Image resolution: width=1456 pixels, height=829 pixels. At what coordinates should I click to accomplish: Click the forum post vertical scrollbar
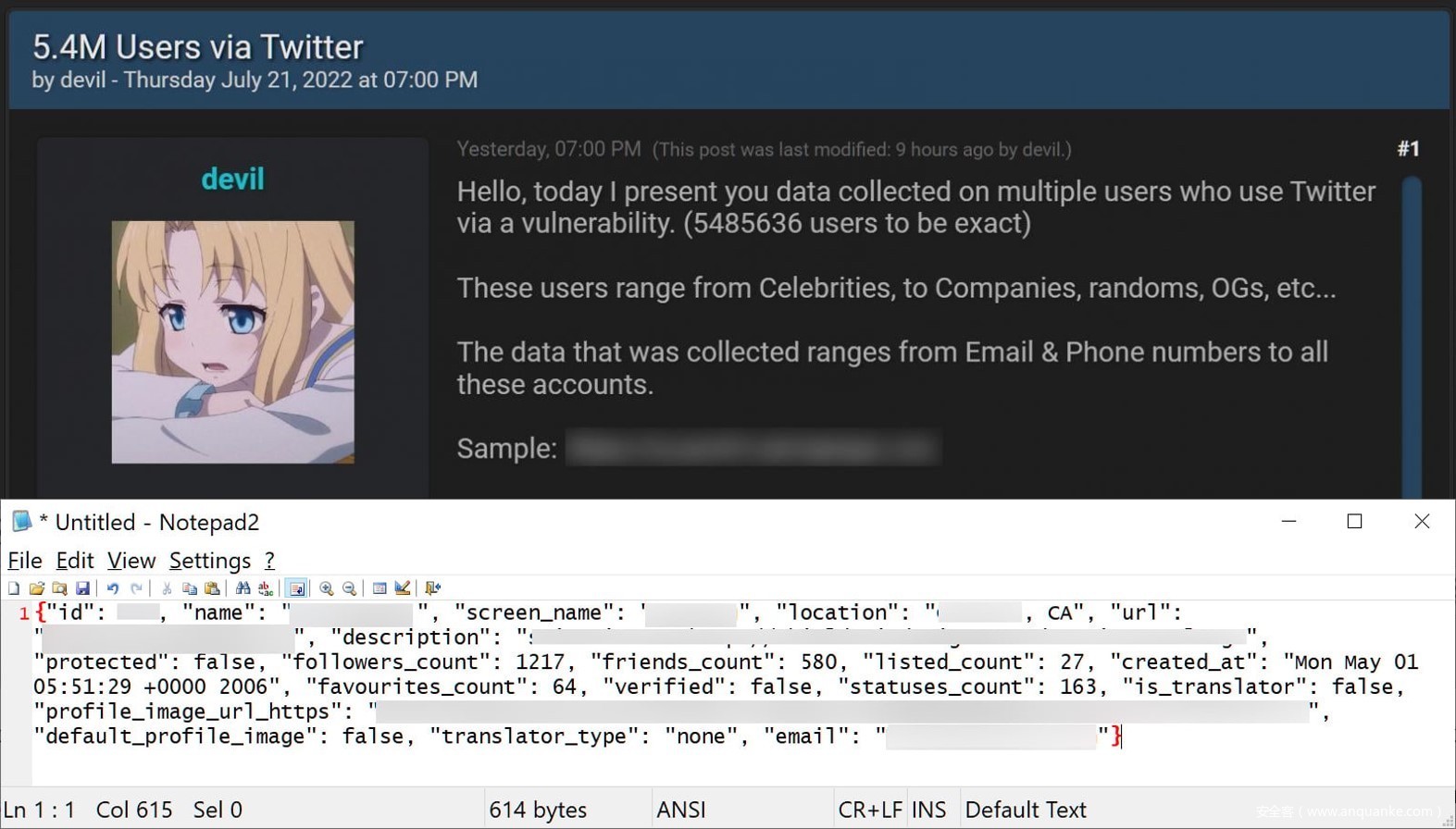[x=1412, y=338]
